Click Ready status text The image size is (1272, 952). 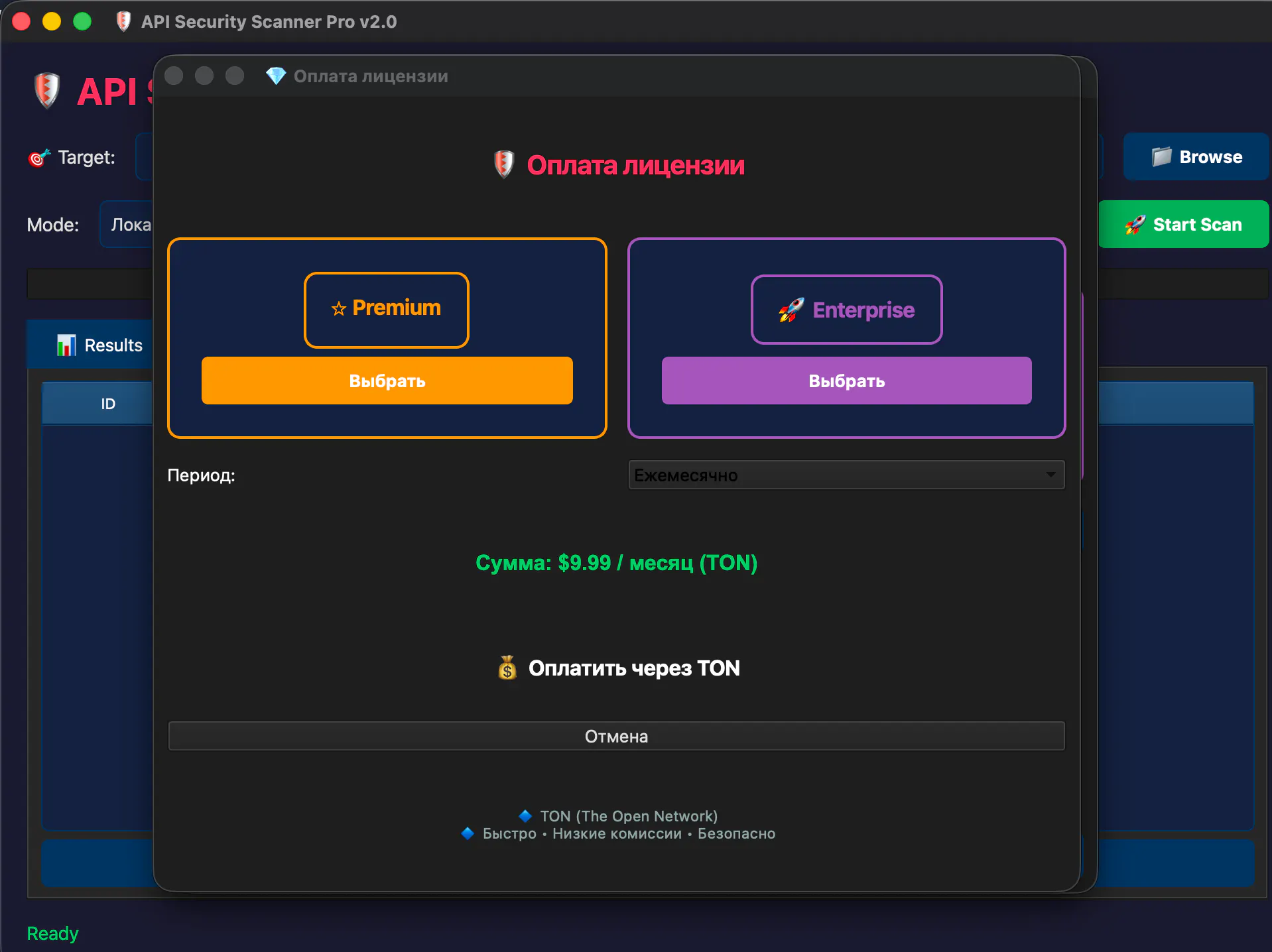[52, 933]
